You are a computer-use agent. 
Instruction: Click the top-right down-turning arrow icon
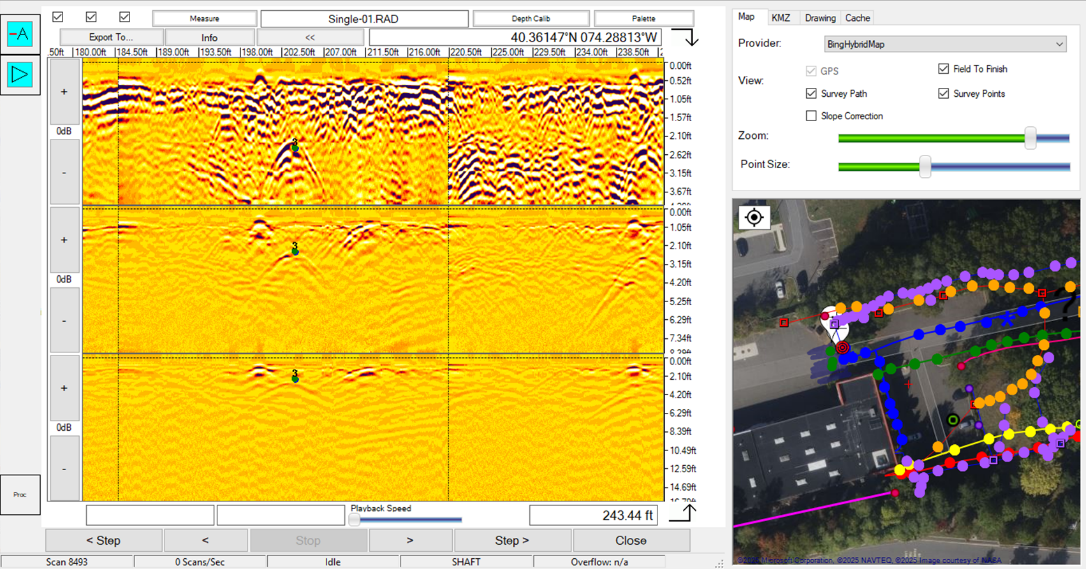[x=686, y=38]
